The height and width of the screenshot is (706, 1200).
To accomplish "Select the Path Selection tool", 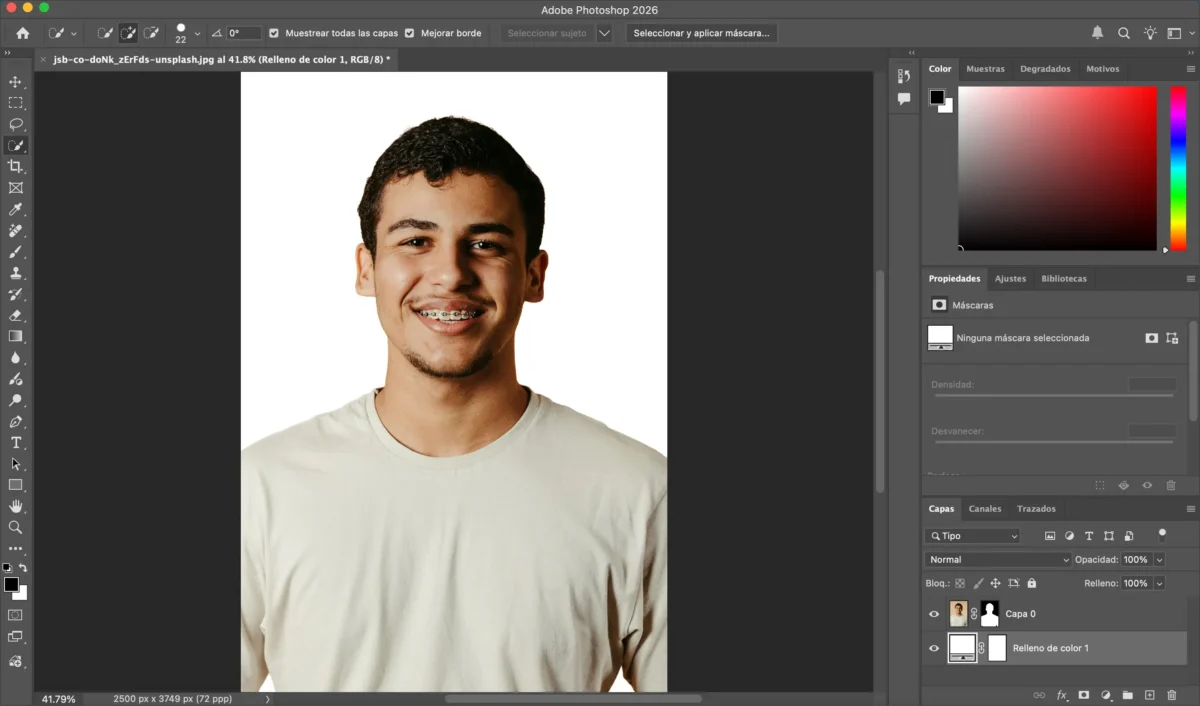I will coord(15,464).
